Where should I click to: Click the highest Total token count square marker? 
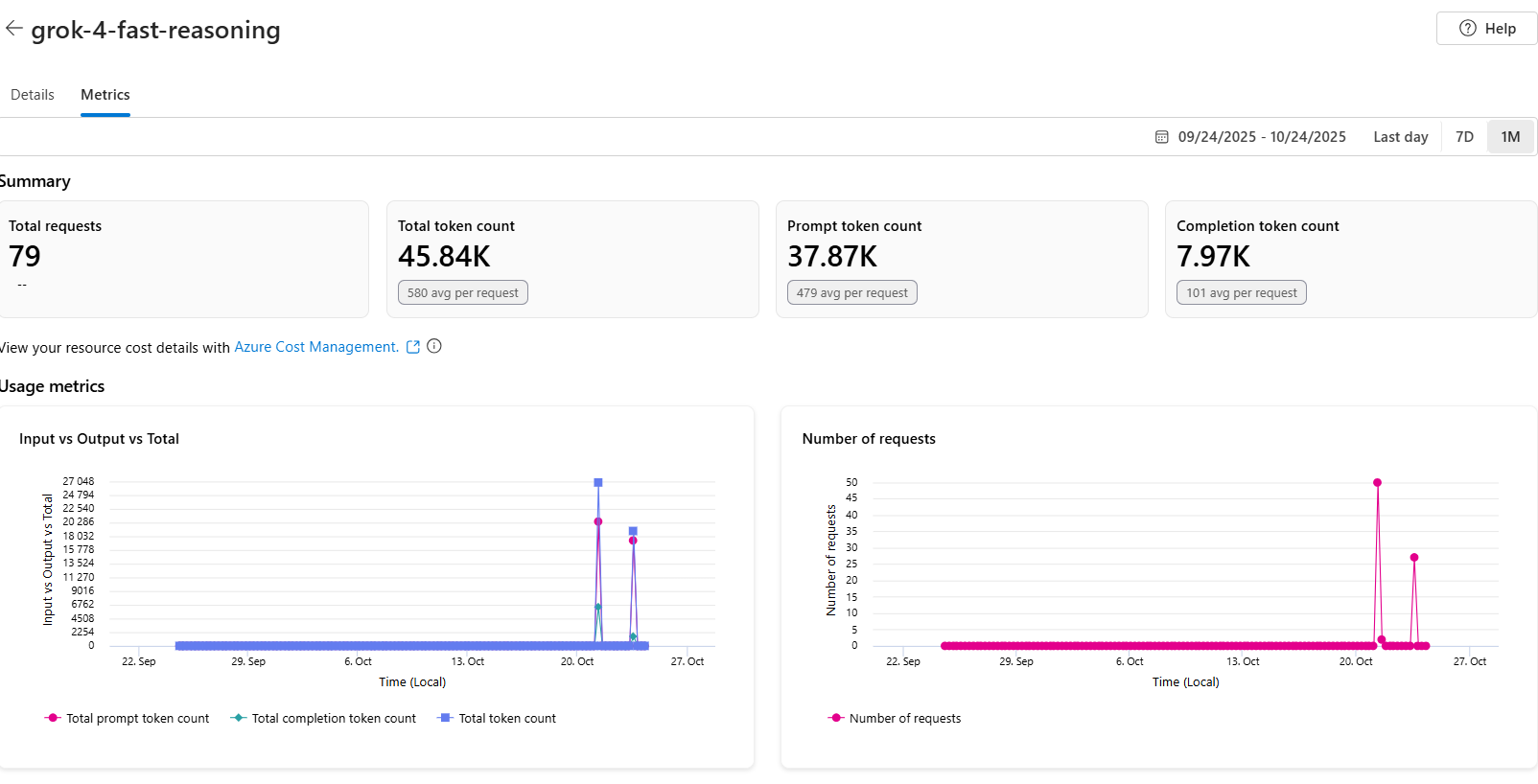pyautogui.click(x=598, y=483)
